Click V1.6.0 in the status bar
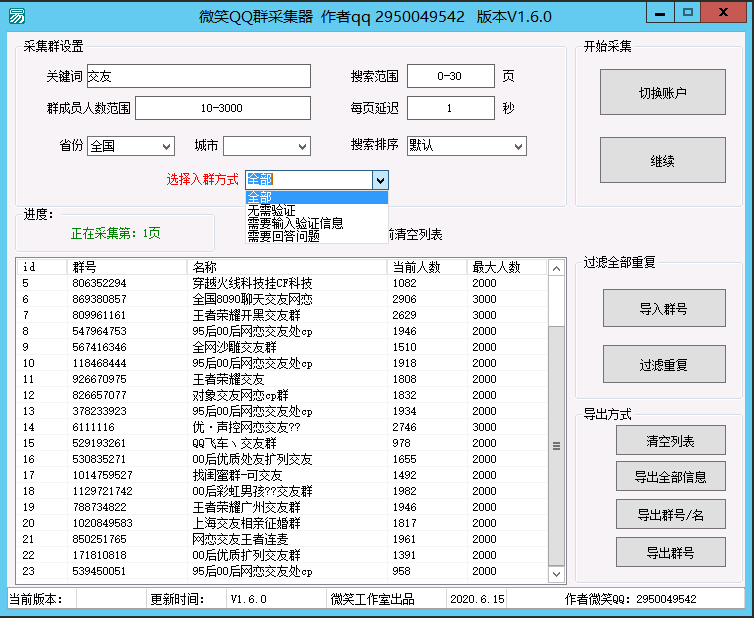The width and height of the screenshot is (754, 618). (x=249, y=599)
